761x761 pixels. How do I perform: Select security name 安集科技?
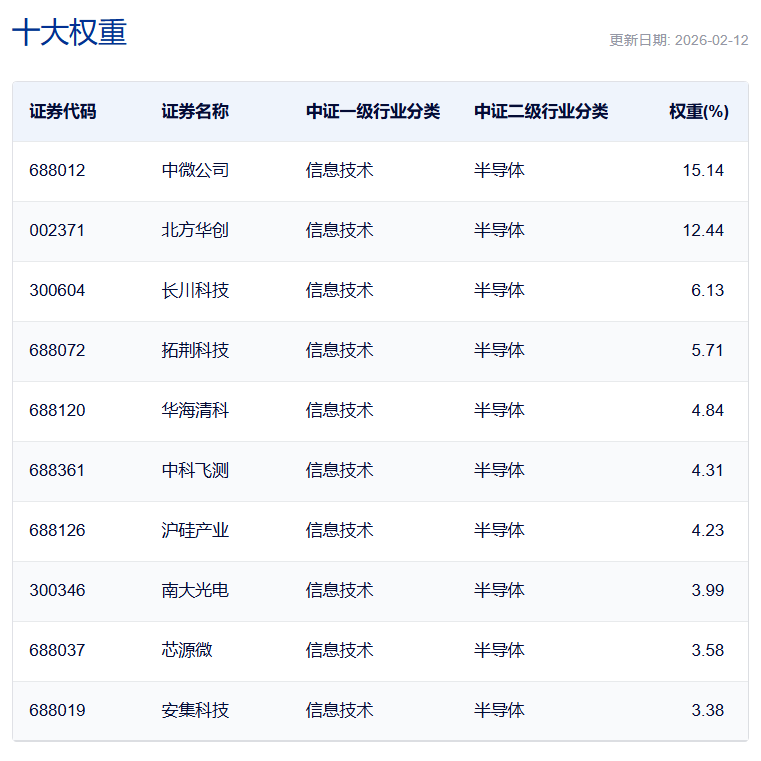(x=195, y=711)
